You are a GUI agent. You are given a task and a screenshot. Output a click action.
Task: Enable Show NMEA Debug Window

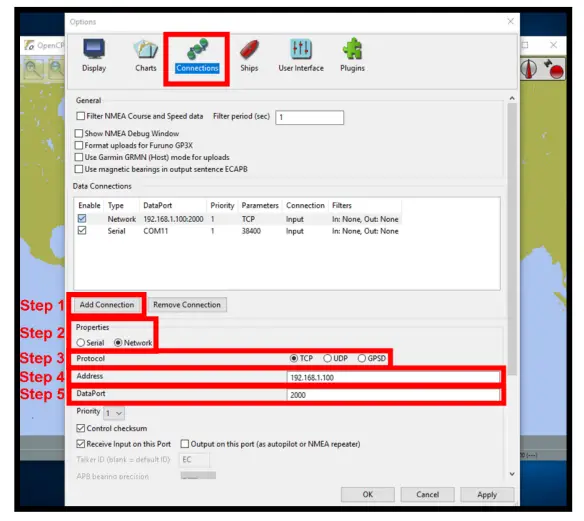[79, 133]
